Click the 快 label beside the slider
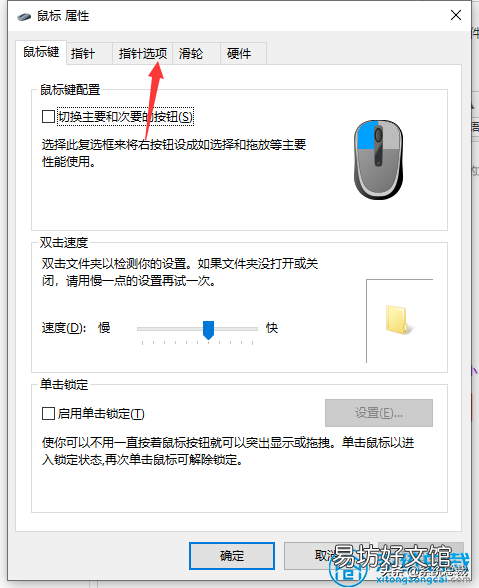 (272, 328)
